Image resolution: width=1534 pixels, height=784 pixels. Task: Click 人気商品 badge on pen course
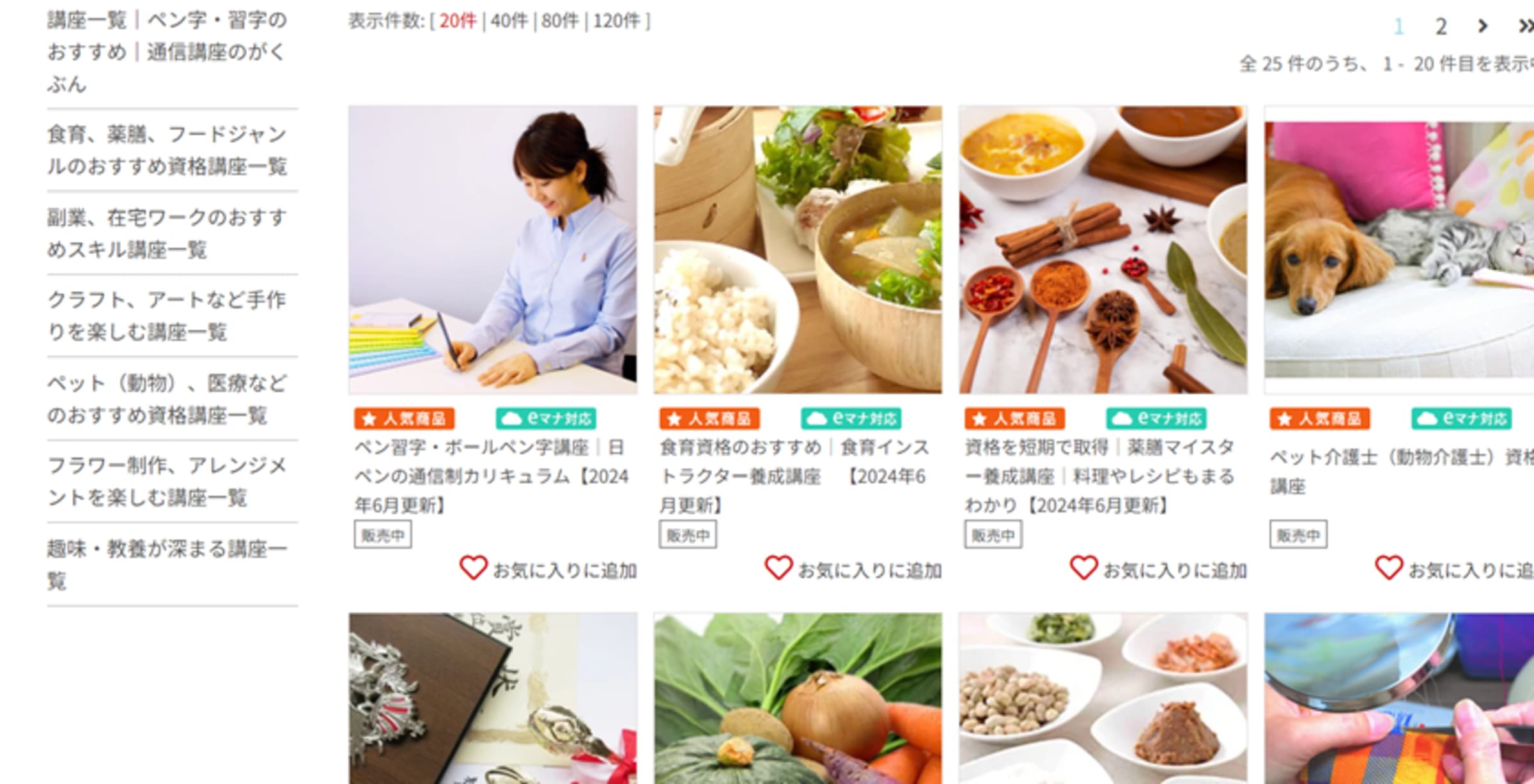pyautogui.click(x=405, y=419)
